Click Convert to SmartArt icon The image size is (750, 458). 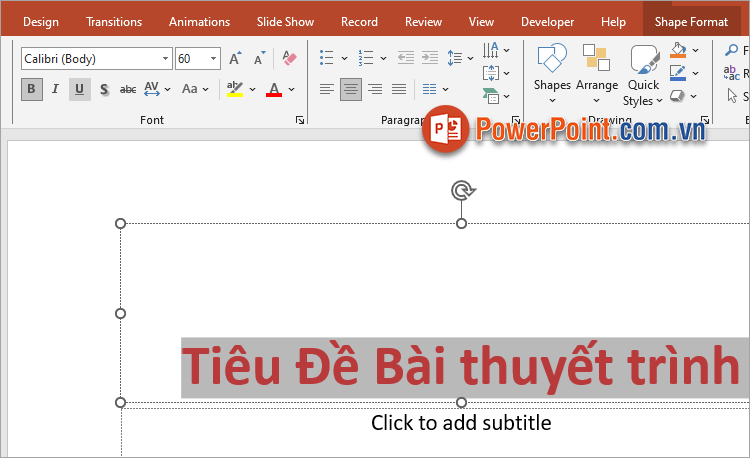[491, 96]
